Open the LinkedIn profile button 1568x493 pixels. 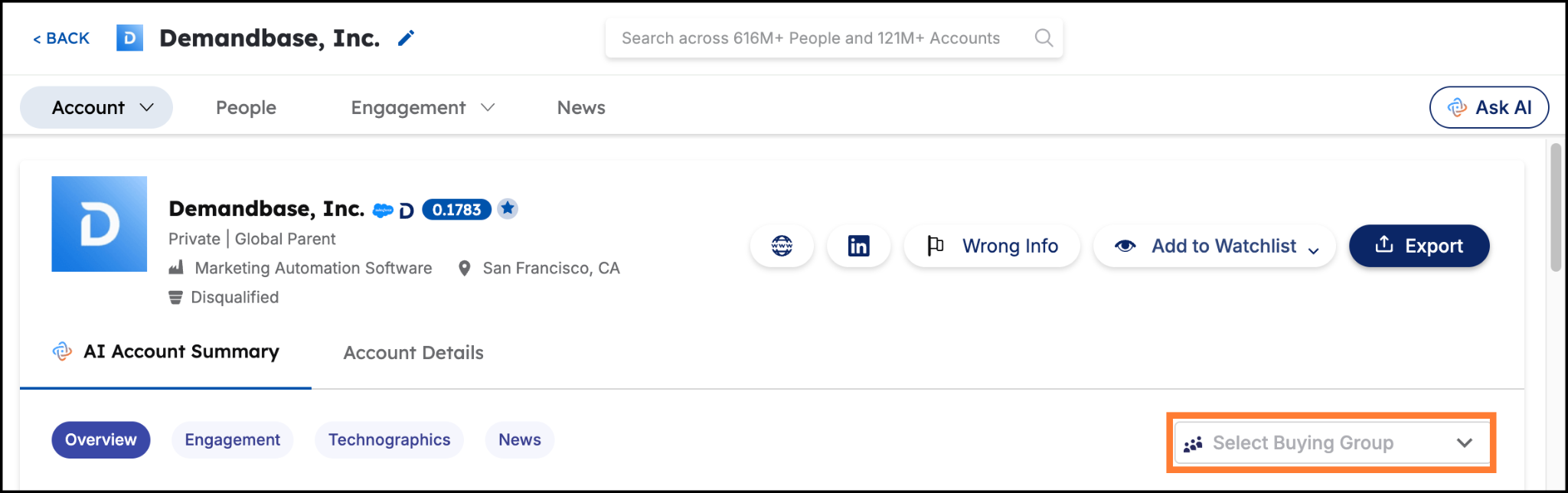point(858,246)
